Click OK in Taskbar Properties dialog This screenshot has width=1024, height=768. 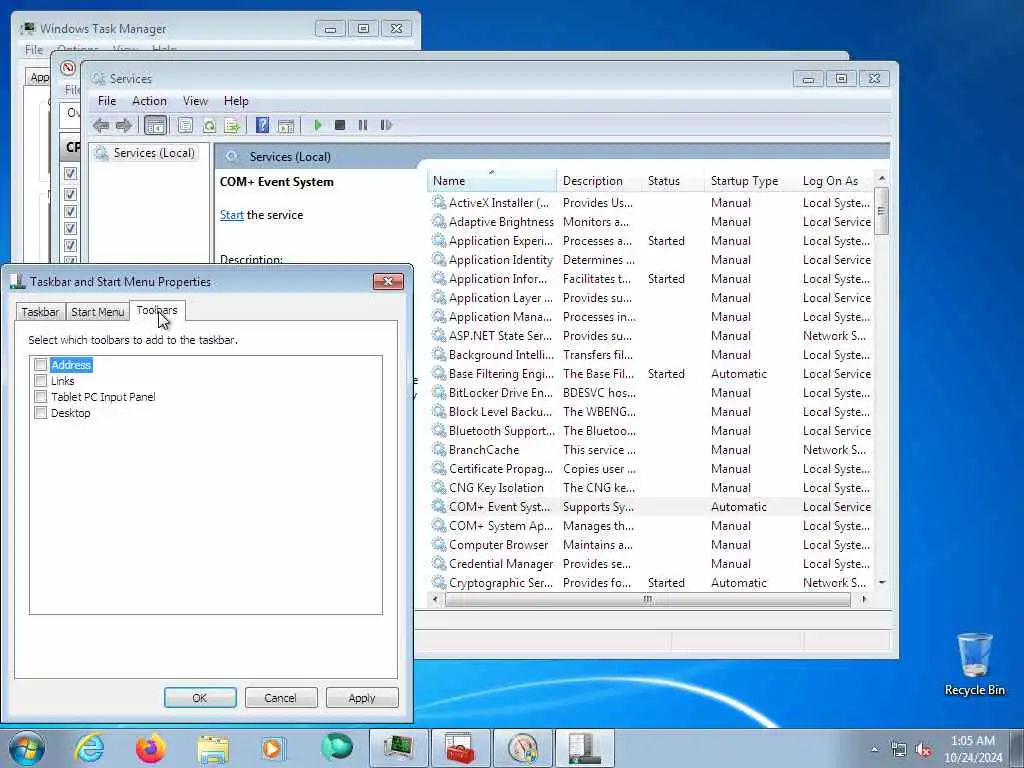click(200, 697)
